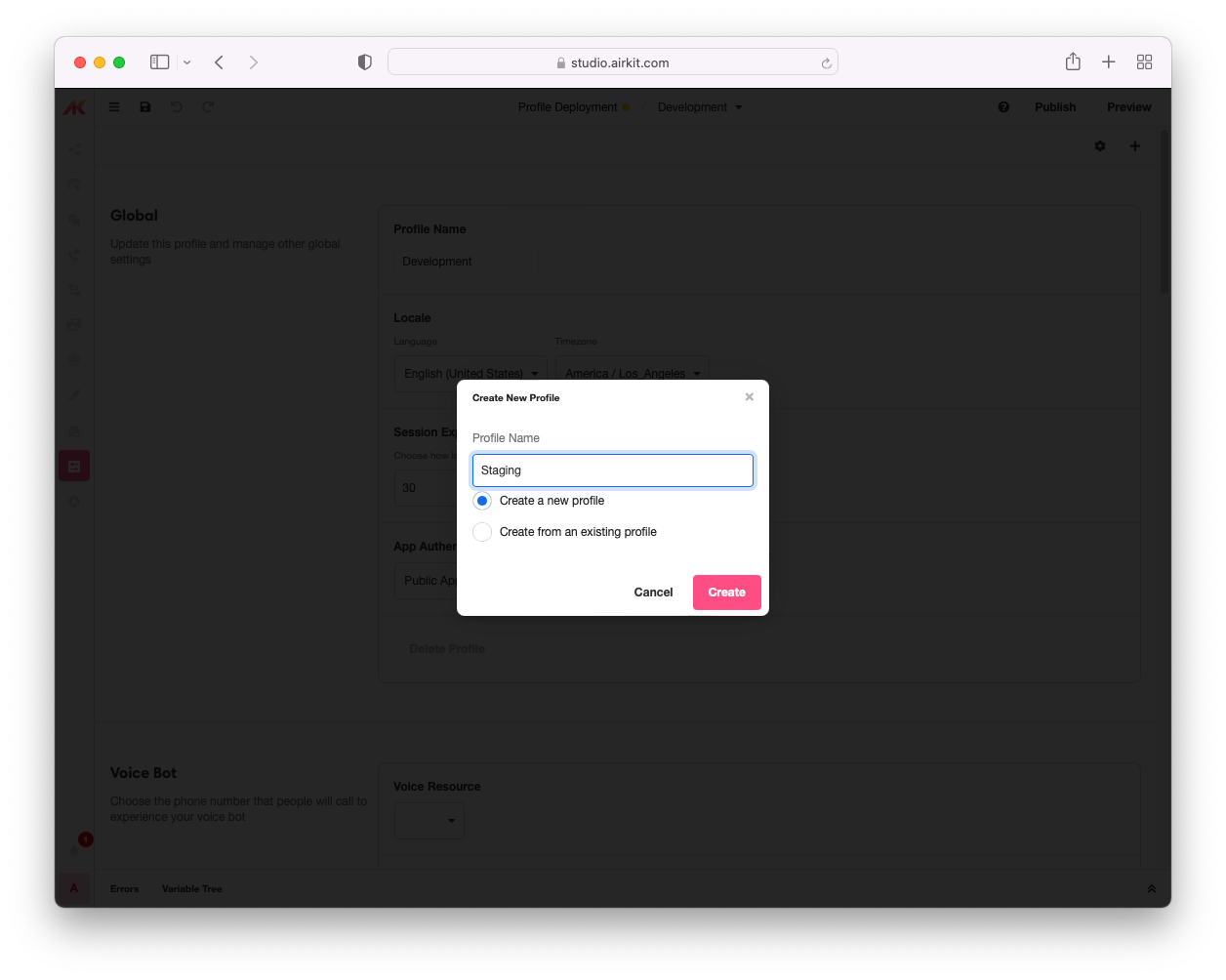Open the media library sidebar icon
The width and height of the screenshot is (1226, 980).
pos(74,325)
